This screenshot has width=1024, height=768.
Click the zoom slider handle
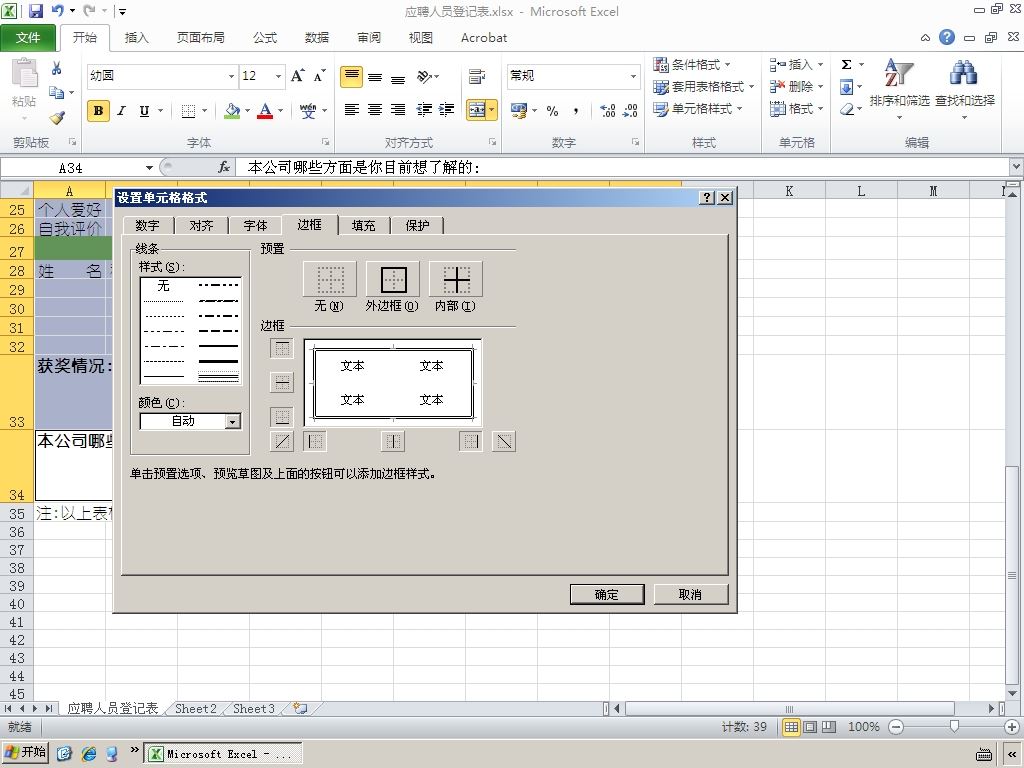[x=954, y=727]
